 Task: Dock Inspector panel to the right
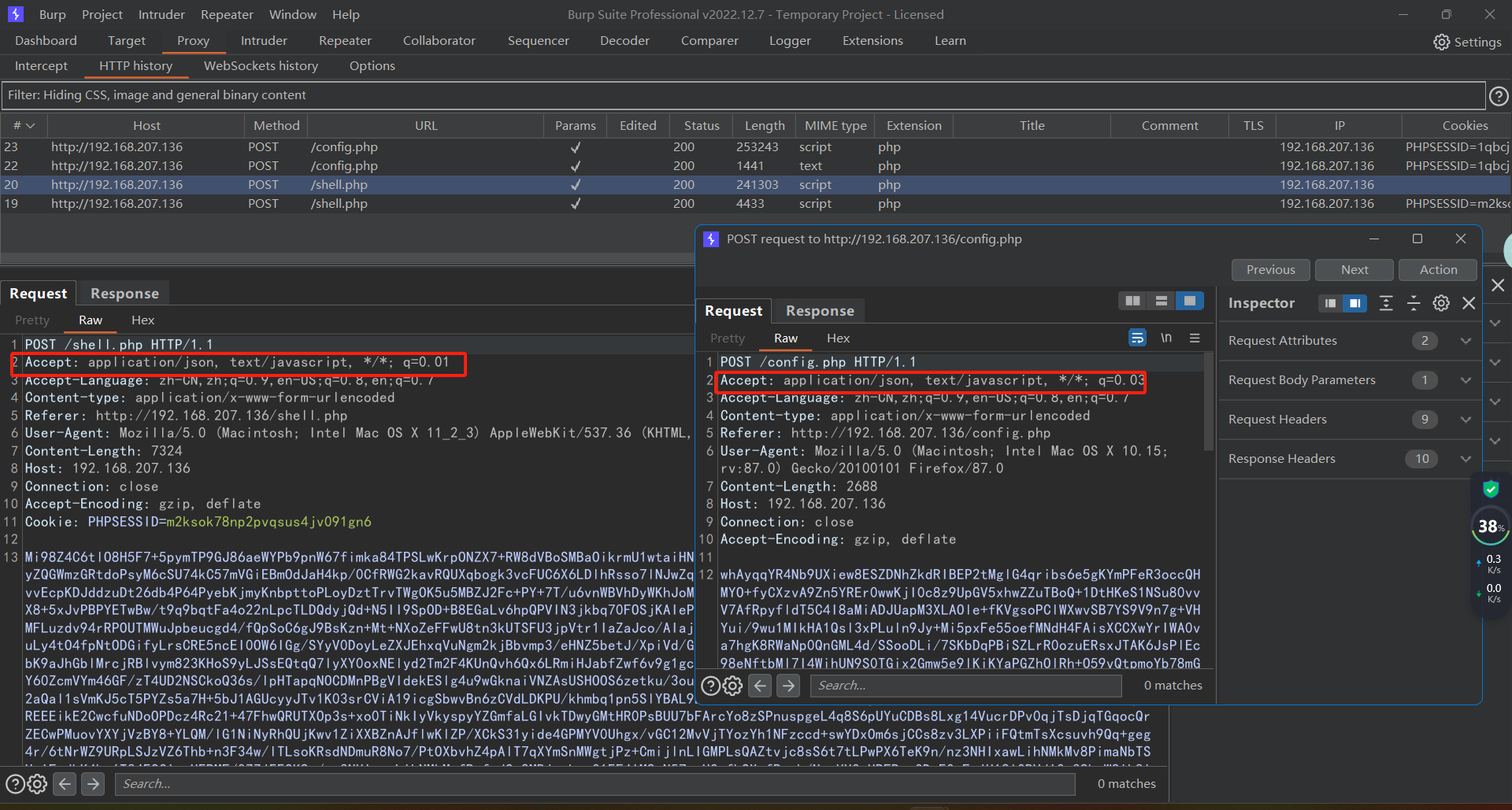click(x=1354, y=303)
